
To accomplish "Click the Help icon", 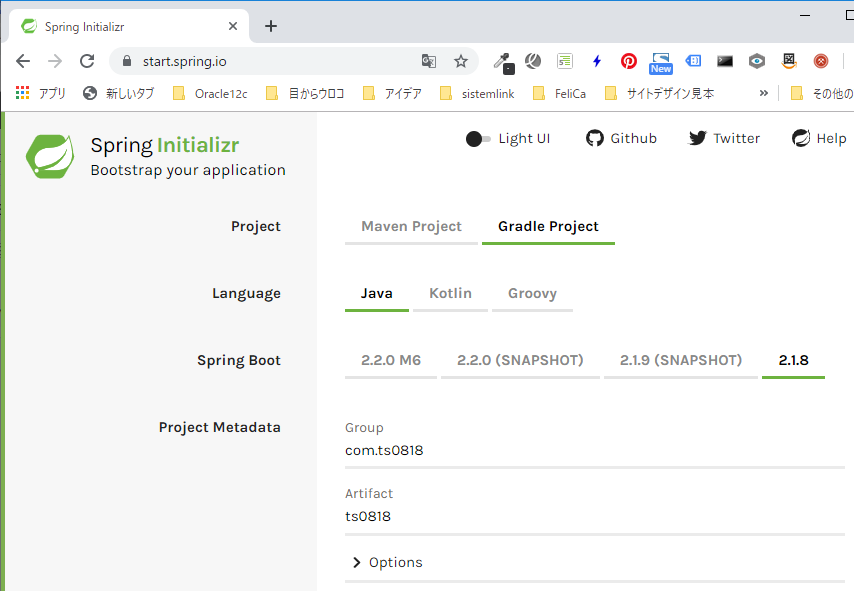I will point(801,138).
